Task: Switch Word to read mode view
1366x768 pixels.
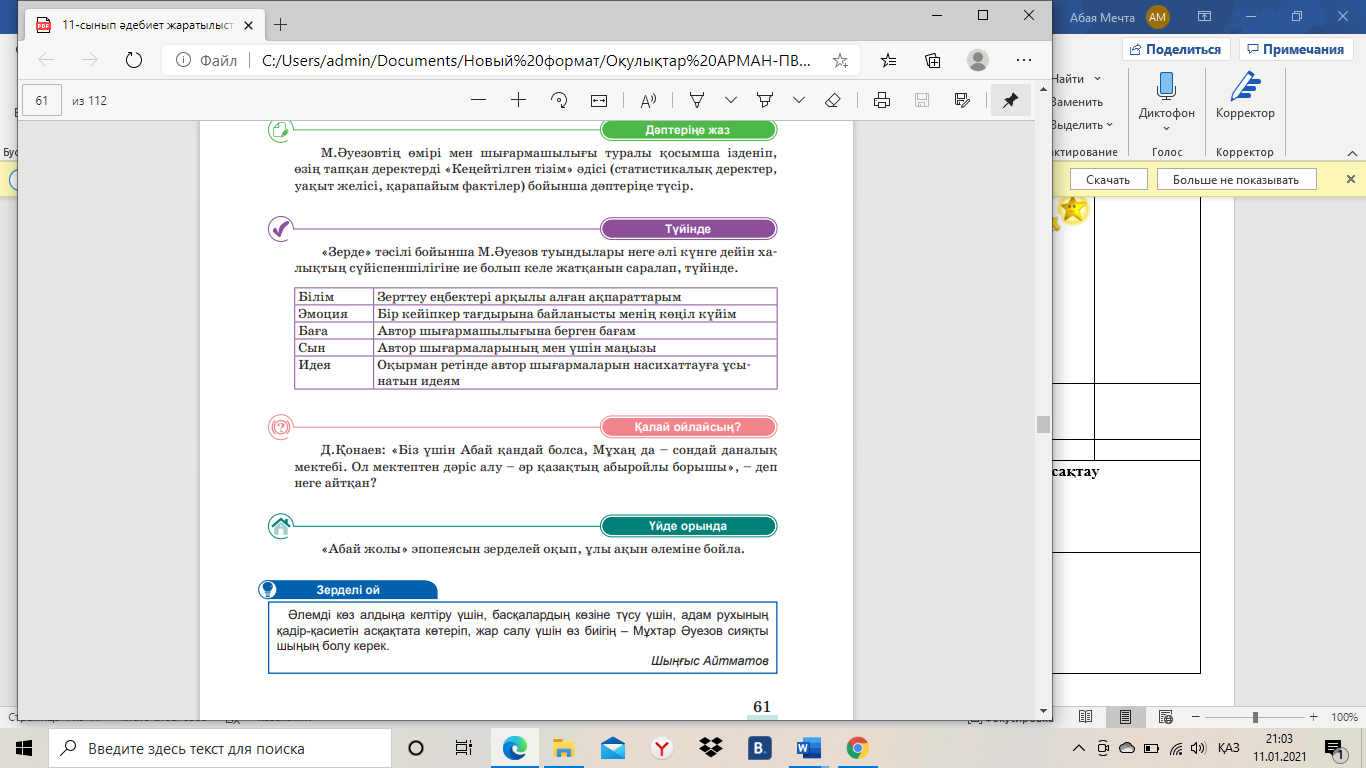Action: point(1086,717)
